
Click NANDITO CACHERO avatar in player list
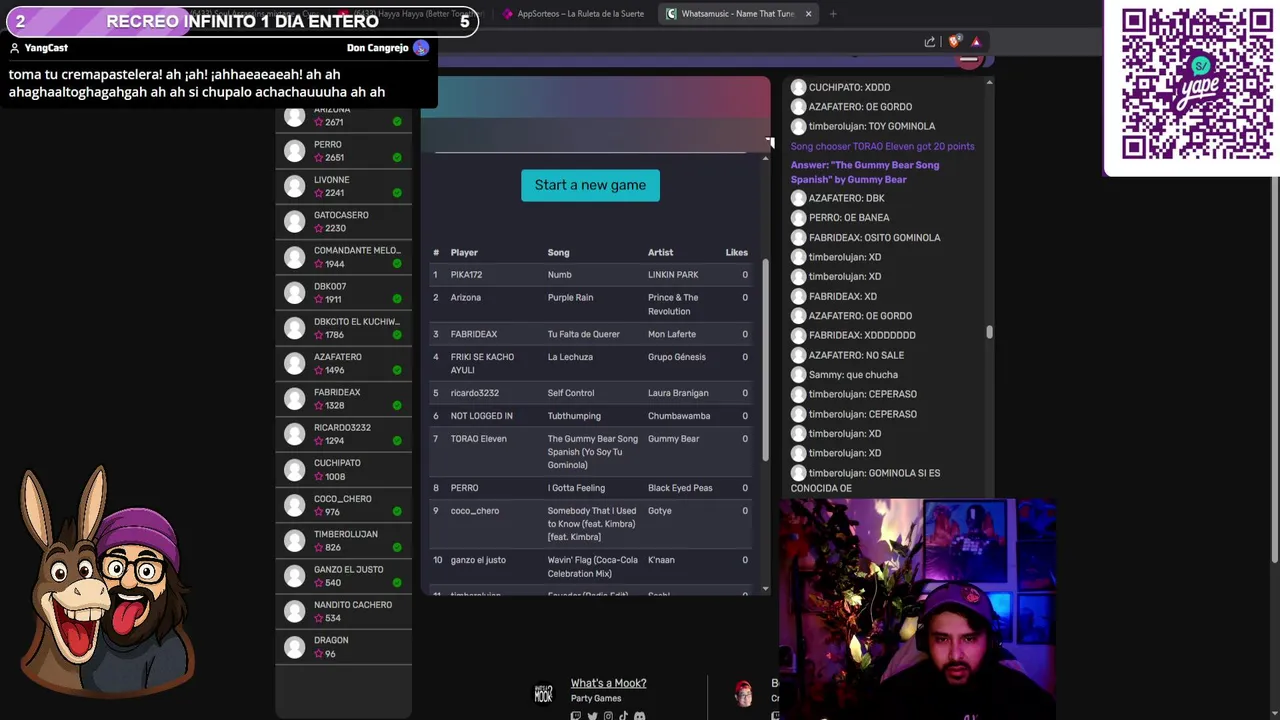click(294, 611)
